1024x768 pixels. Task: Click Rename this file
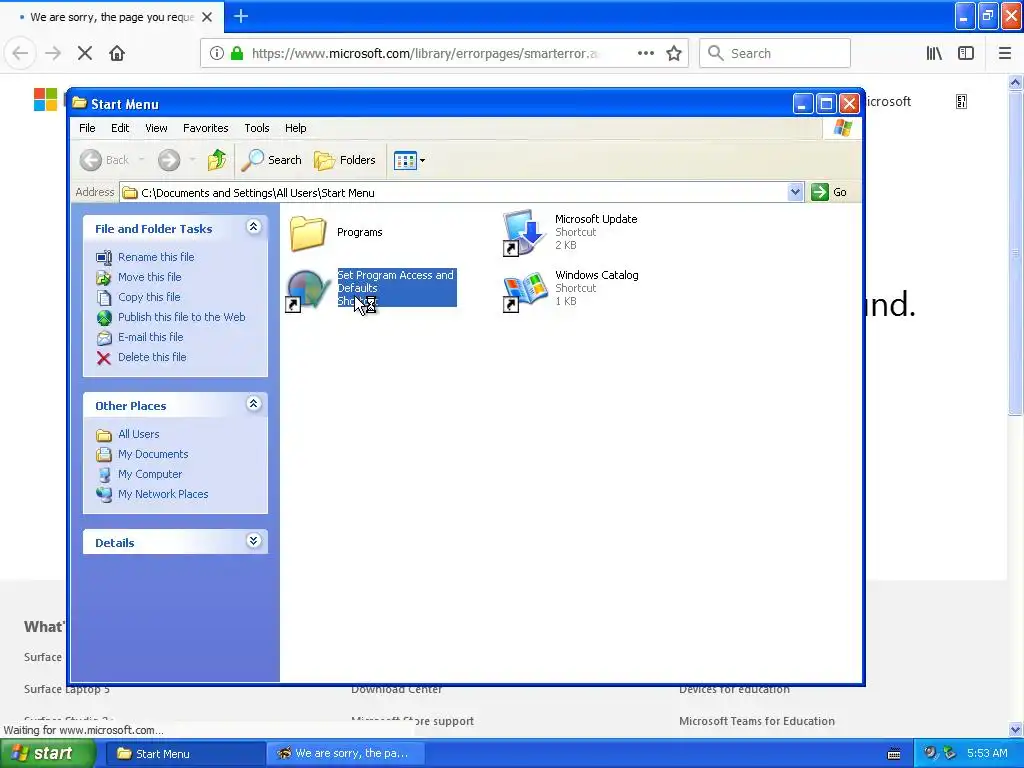coord(145,257)
